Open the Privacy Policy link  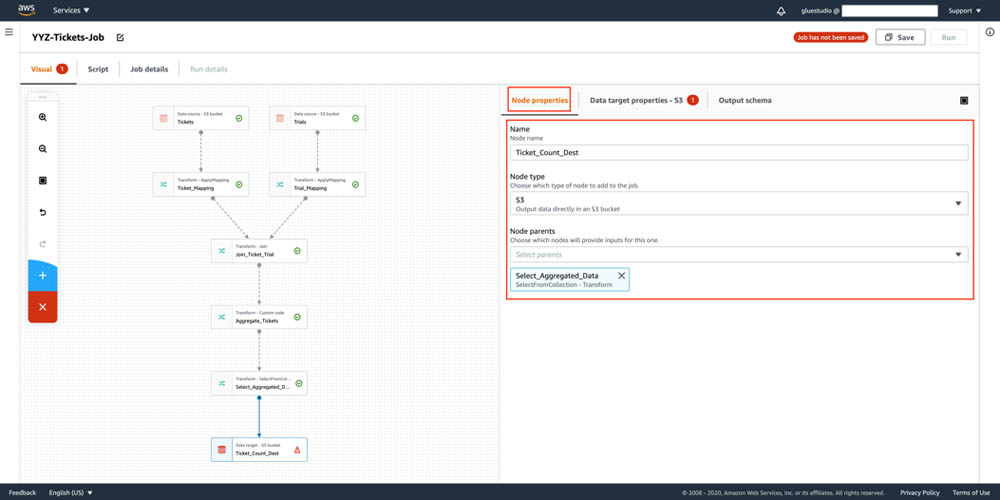pyautogui.click(x=920, y=492)
